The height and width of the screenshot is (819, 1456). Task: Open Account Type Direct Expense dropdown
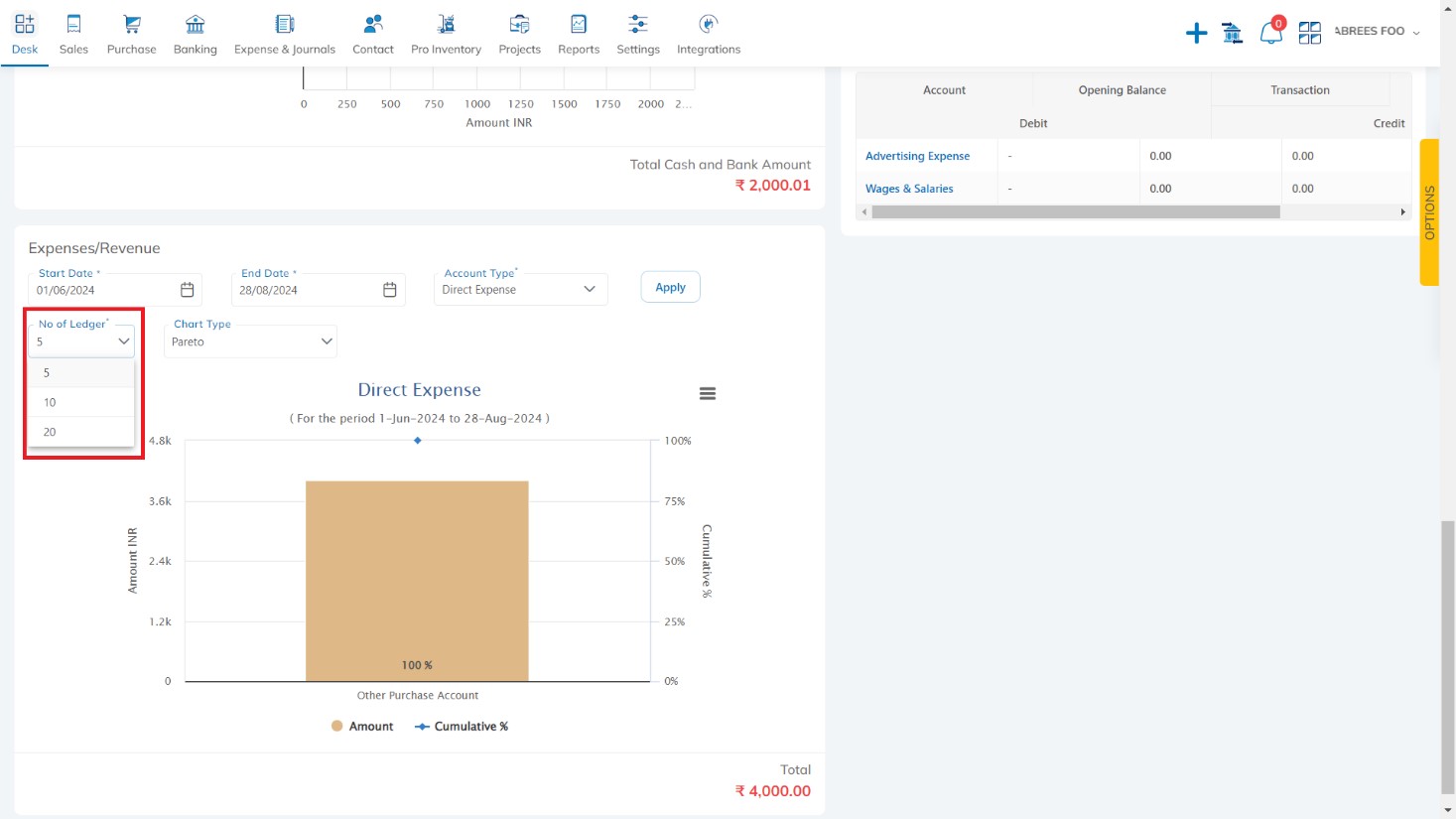(x=520, y=289)
